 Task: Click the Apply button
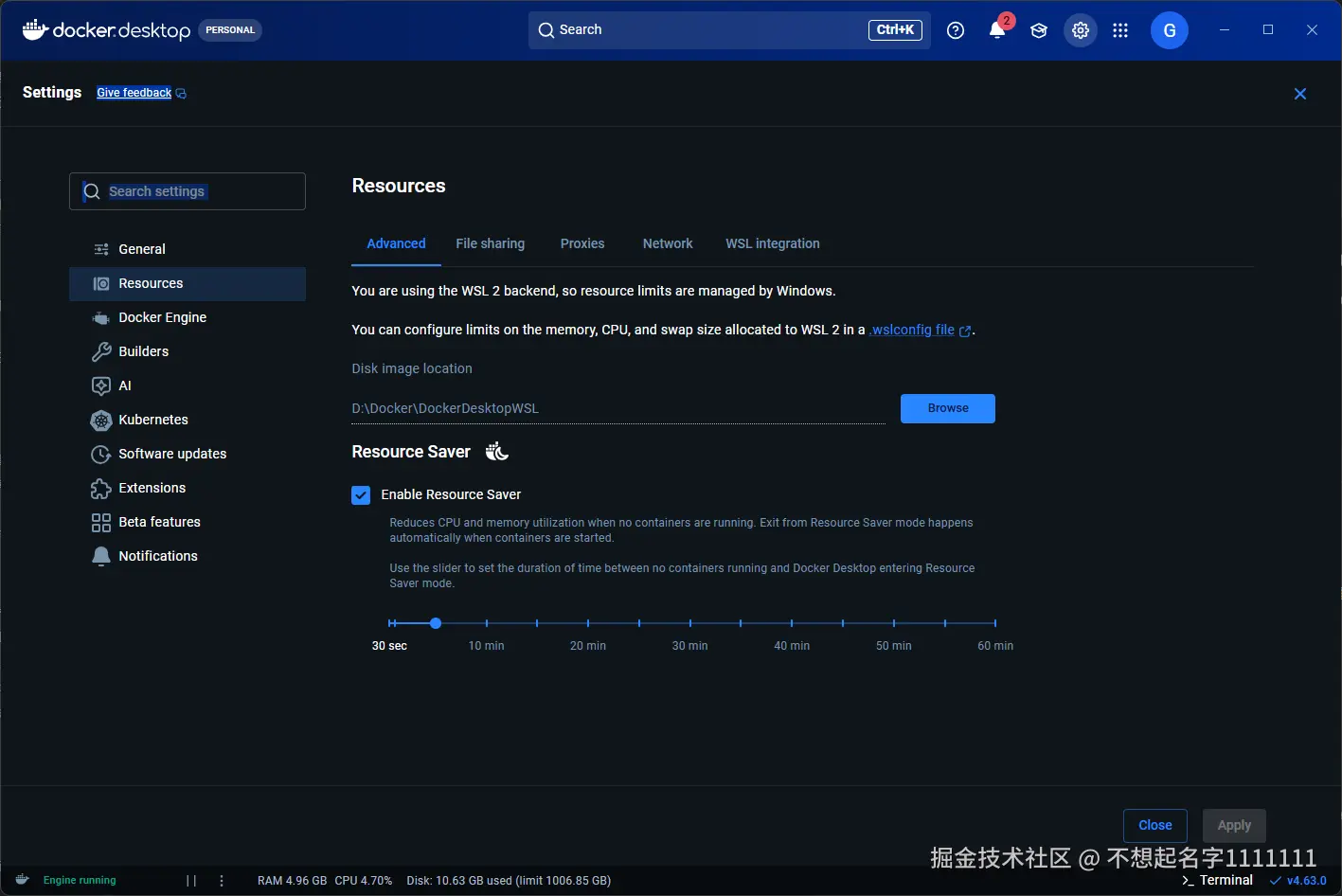point(1234,826)
